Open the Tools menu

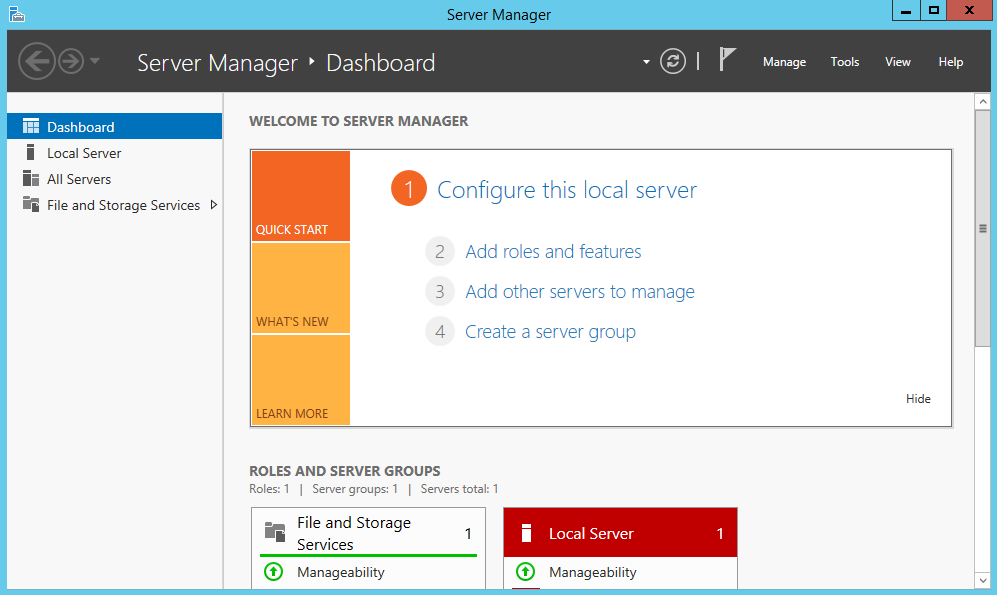point(844,61)
